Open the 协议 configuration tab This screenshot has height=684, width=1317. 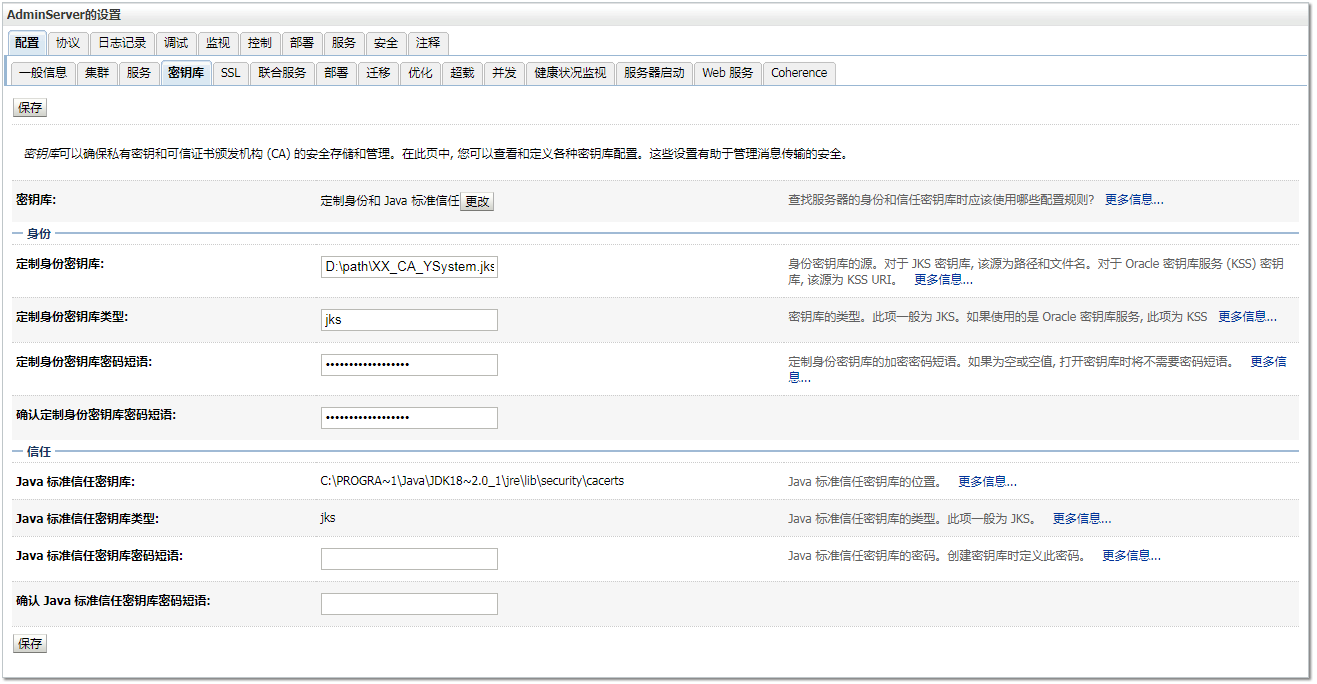66,43
